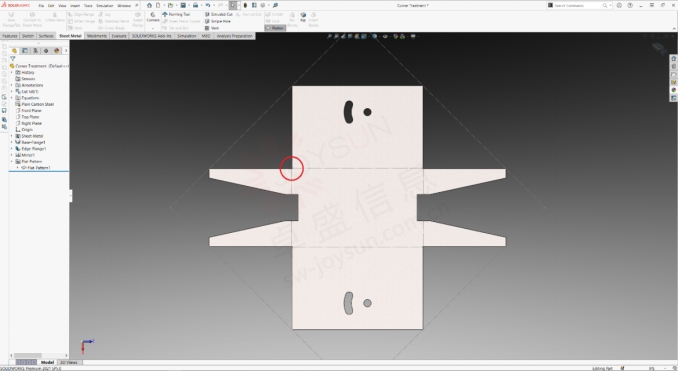
Task: Select Top Plane in the feature tree
Action: tap(27, 117)
